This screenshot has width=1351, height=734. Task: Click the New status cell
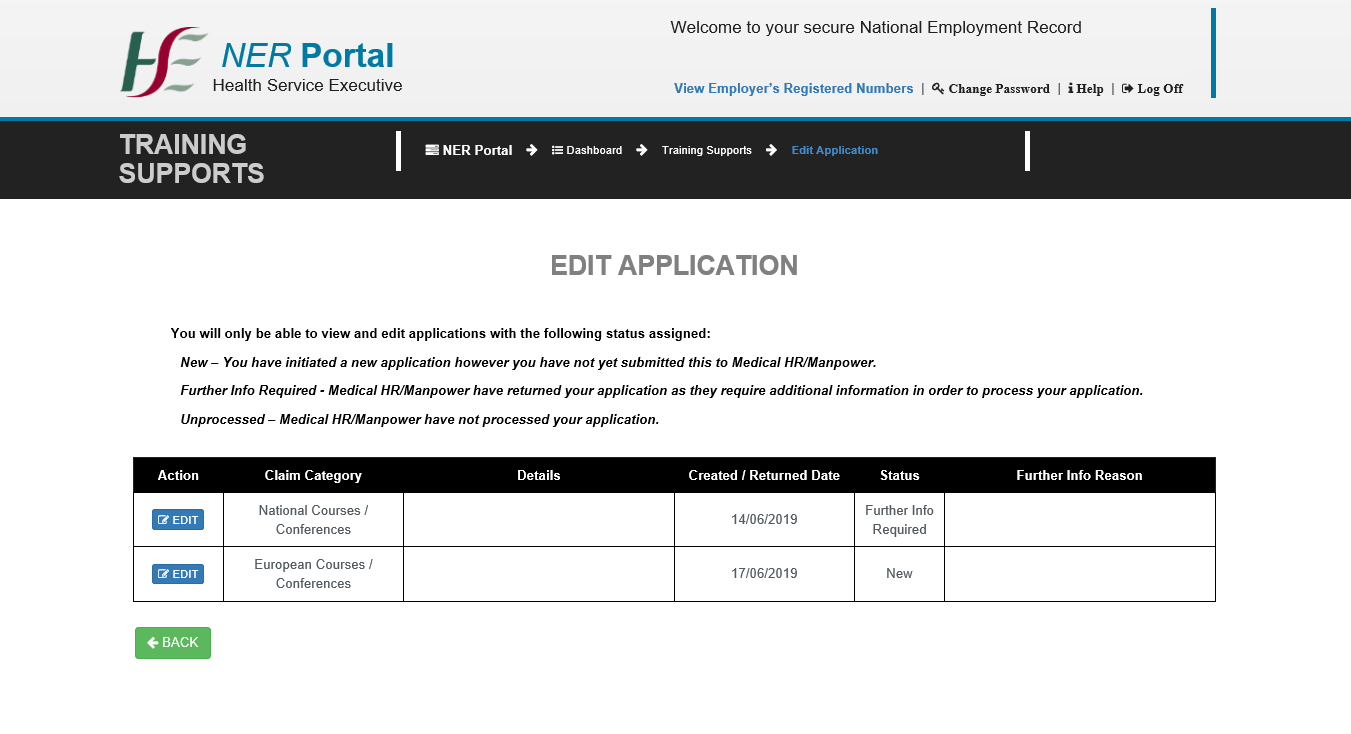900,574
